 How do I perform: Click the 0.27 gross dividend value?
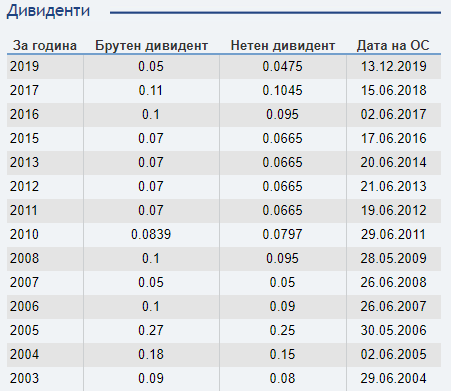tap(151, 330)
